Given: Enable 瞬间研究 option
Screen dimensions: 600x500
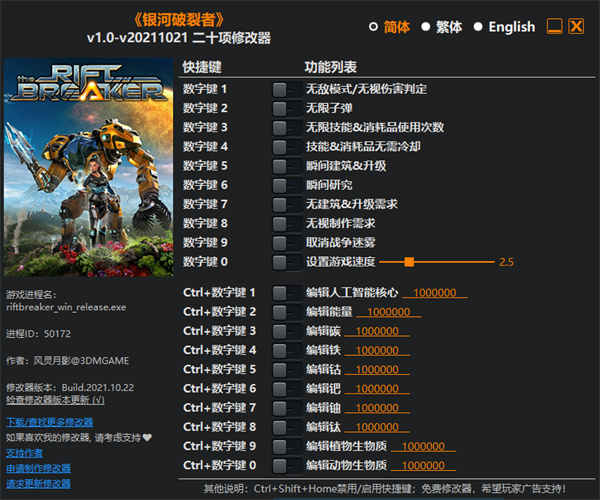Looking at the screenshot, I should click(x=286, y=185).
